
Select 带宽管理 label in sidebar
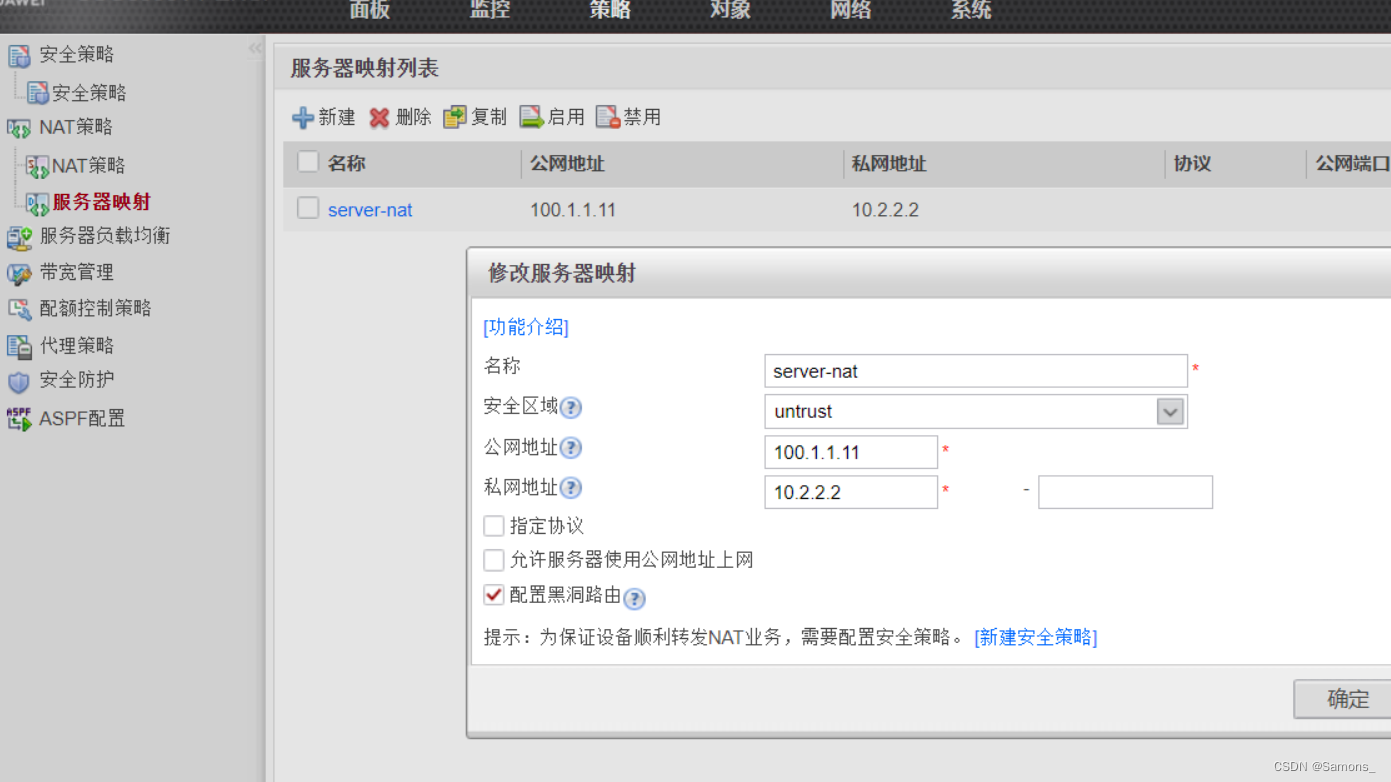point(77,272)
